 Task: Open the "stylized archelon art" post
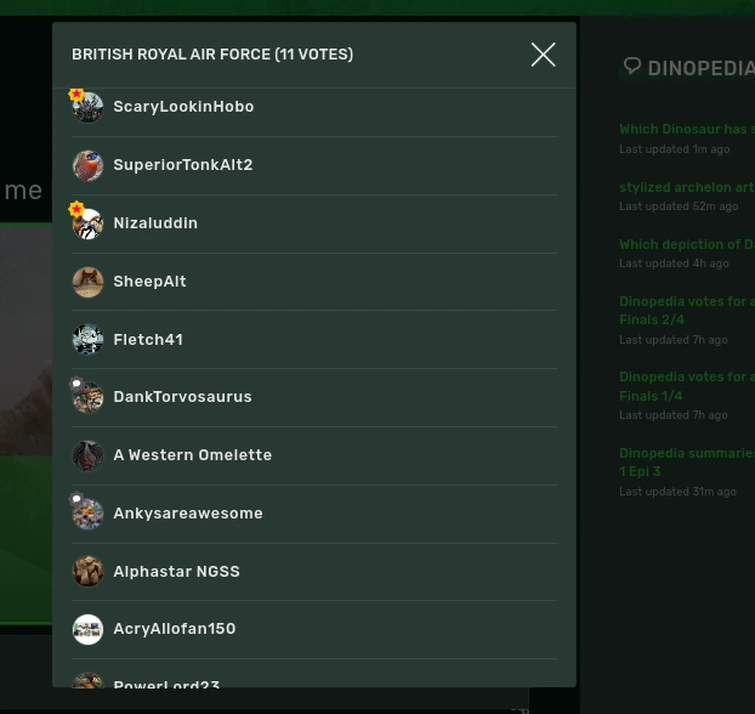coord(686,187)
